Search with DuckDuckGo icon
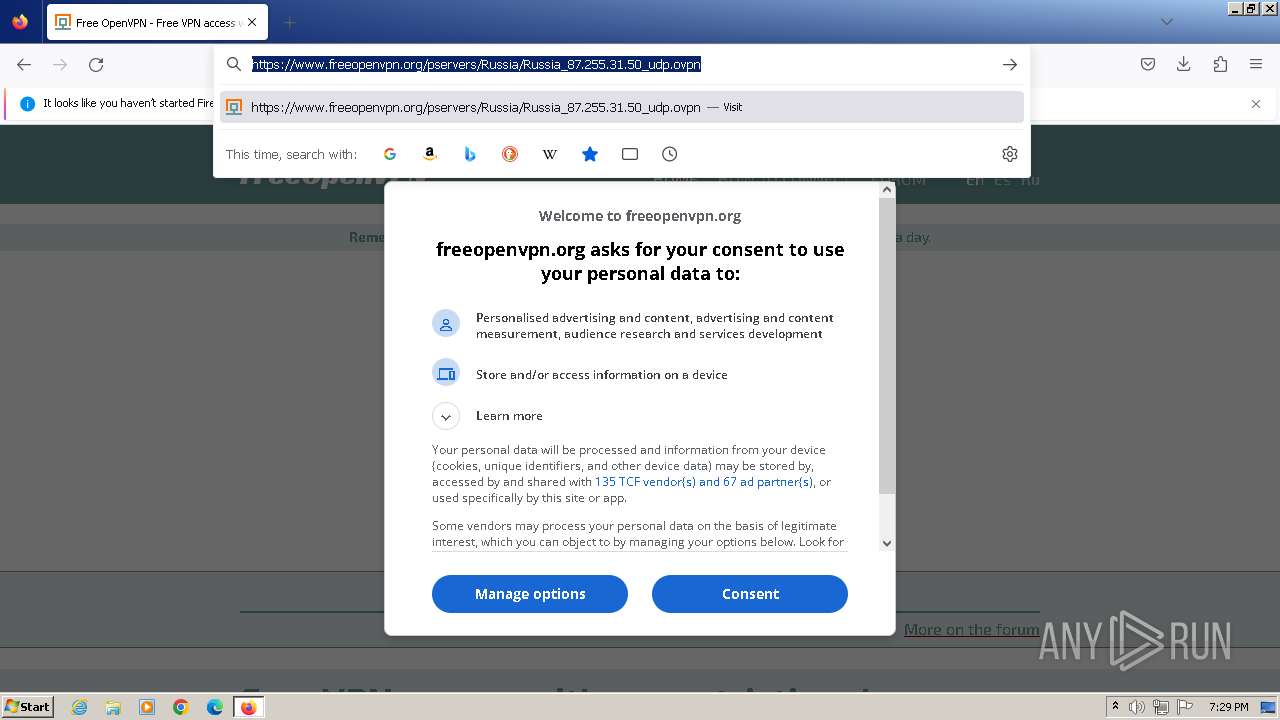Image resolution: width=1280 pixels, height=720 pixels. (510, 154)
